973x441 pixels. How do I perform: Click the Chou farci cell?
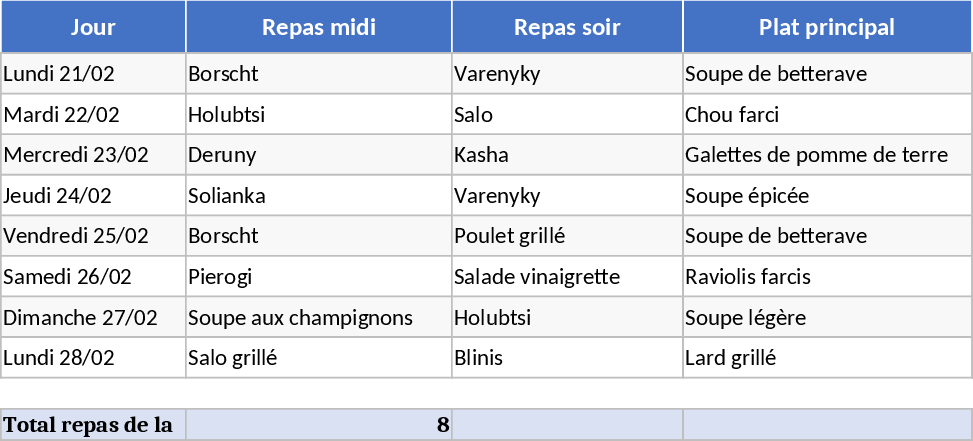click(x=827, y=115)
